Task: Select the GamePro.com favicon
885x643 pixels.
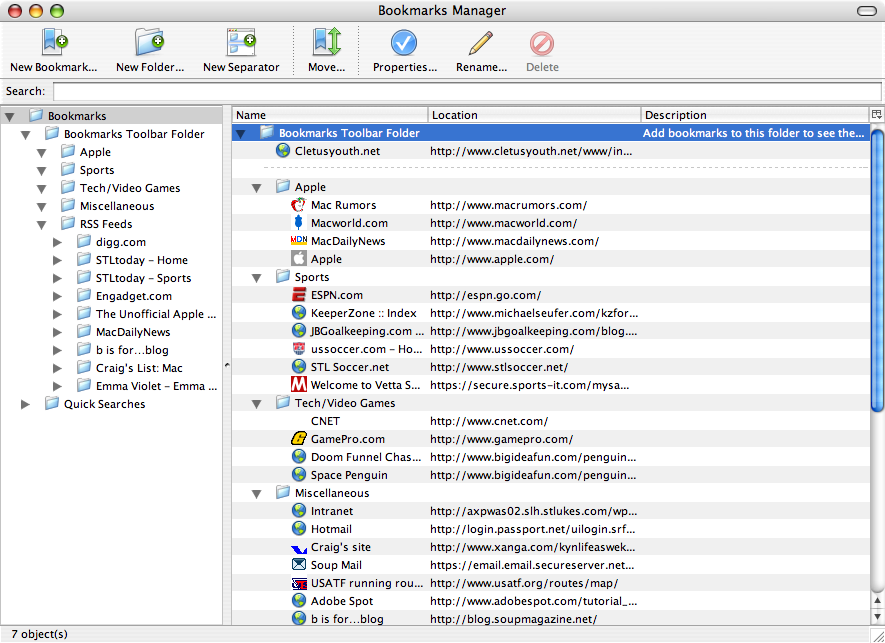Action: pos(299,439)
